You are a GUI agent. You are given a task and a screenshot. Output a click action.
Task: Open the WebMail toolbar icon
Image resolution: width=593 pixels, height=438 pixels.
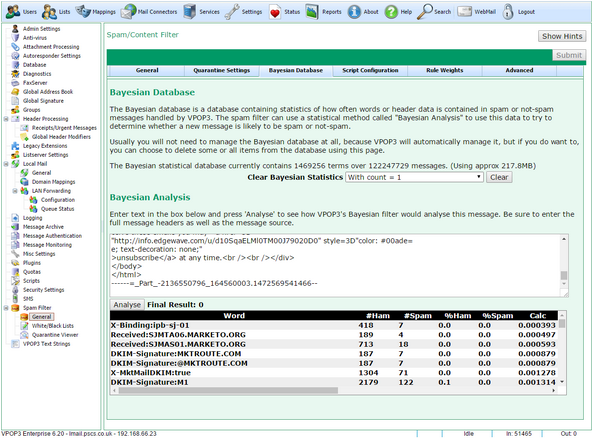pos(464,12)
